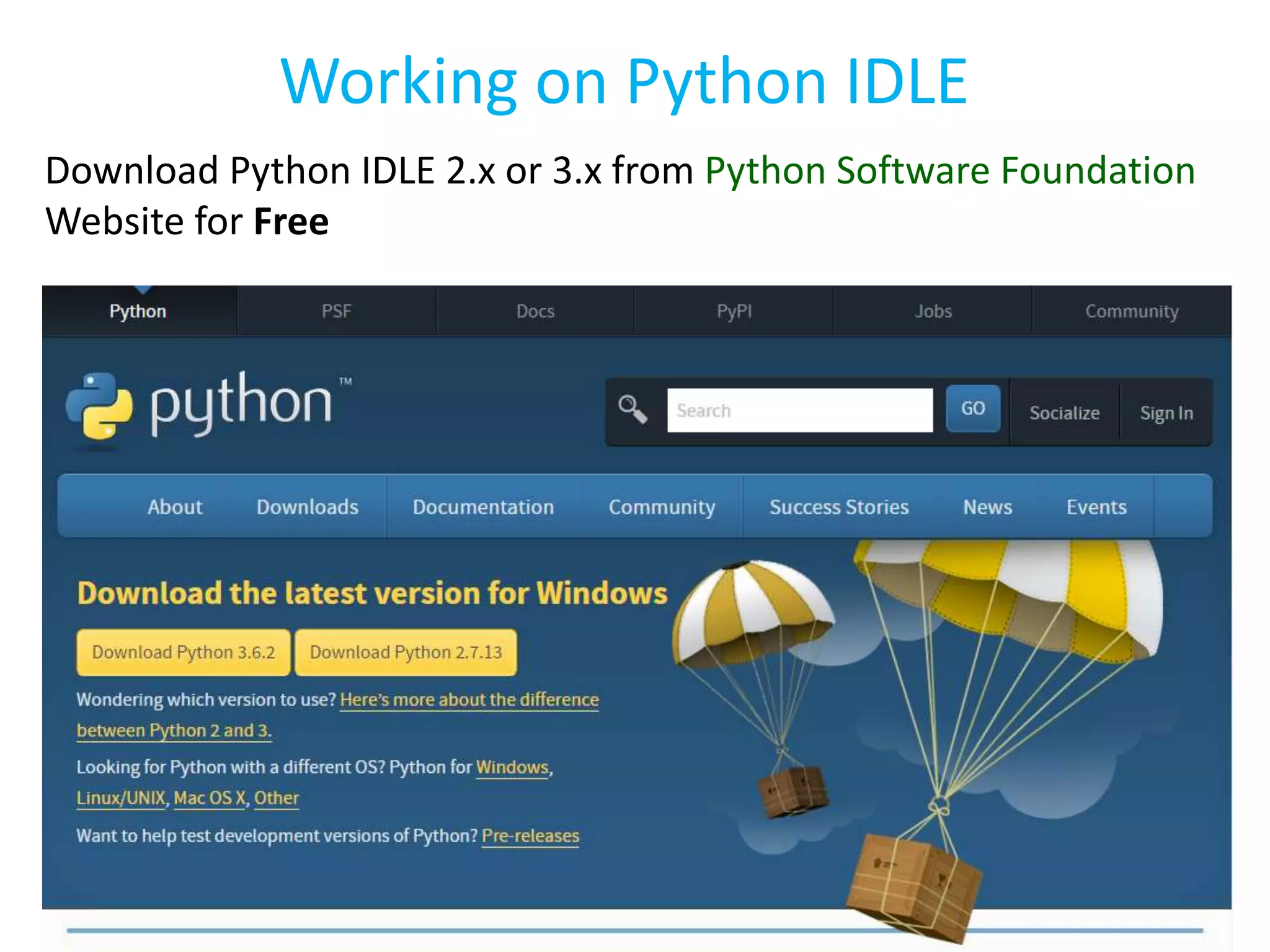Follow 'Here's more about the difference' link
Screen dimensions: 1270x952
click(x=469, y=700)
